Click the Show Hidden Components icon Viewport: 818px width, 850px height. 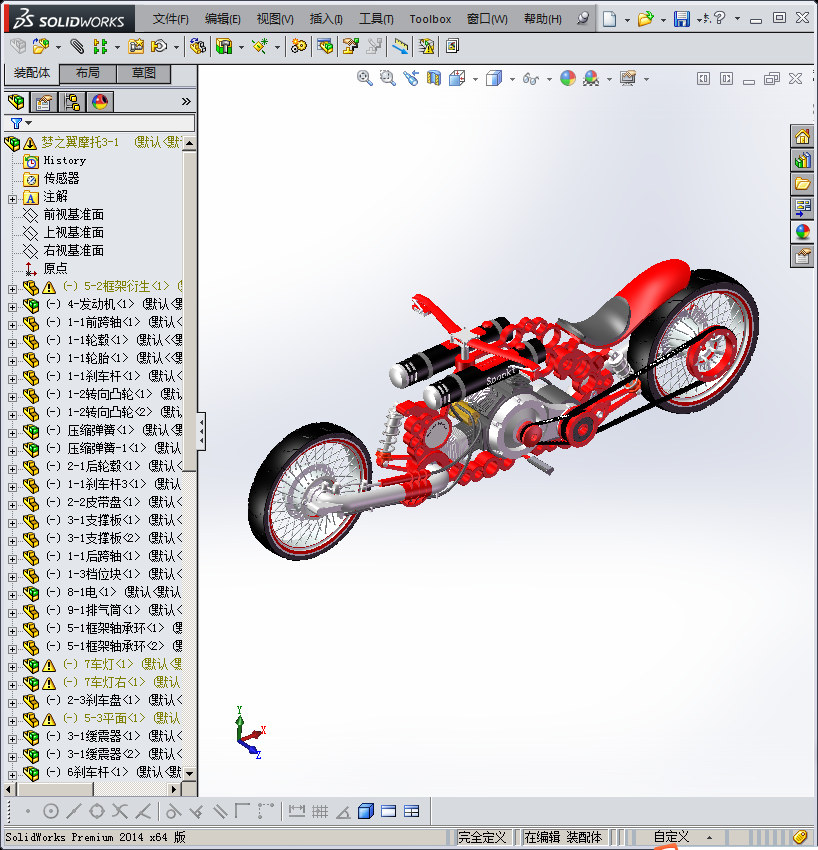point(198,47)
